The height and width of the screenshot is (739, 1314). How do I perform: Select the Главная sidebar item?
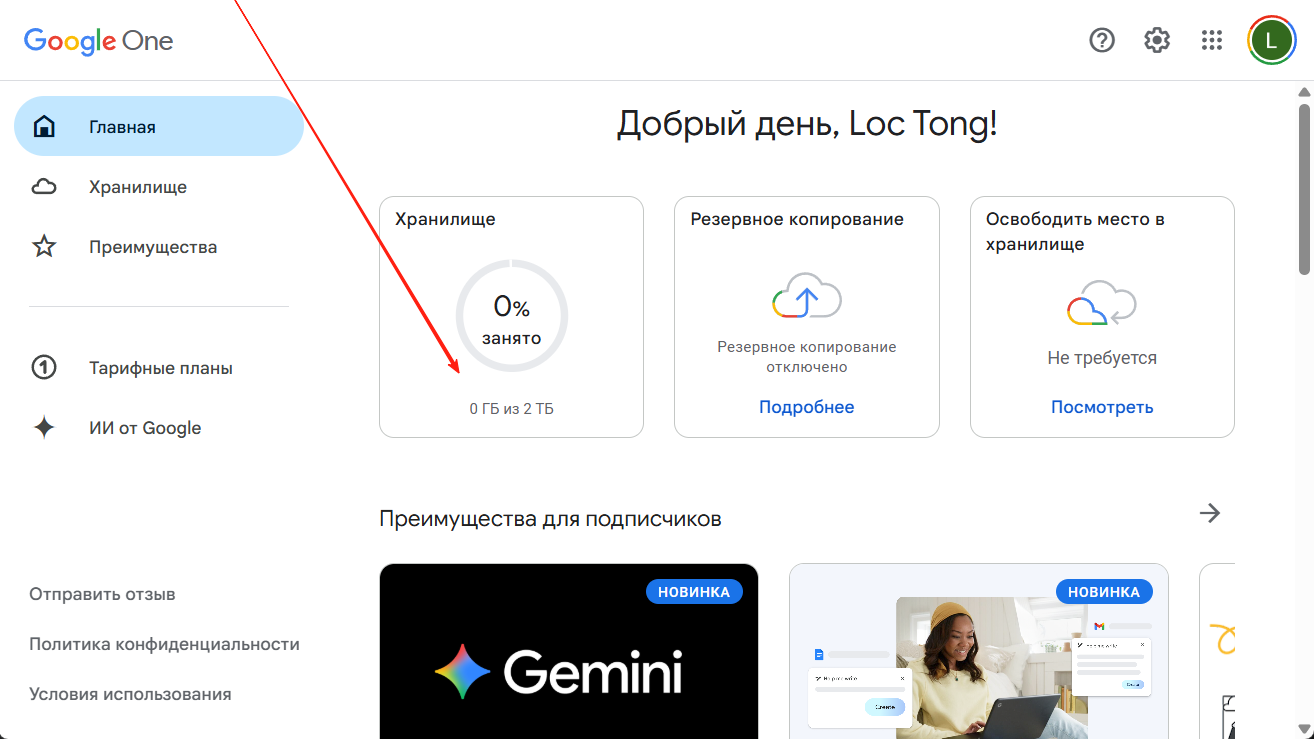click(159, 127)
